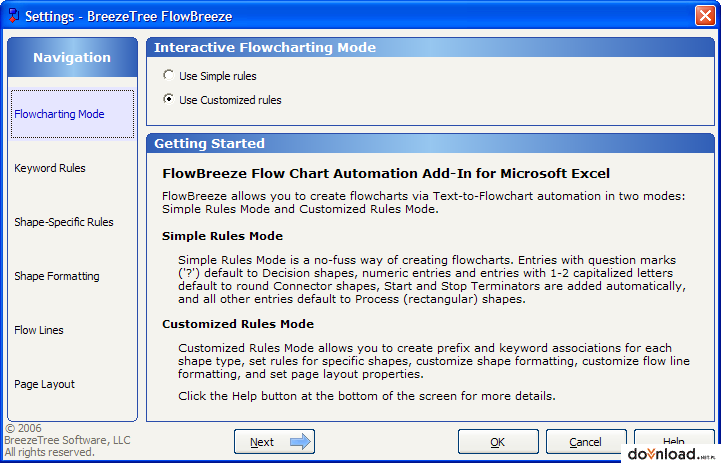This screenshot has height=463, width=721.
Task: Click the blue arrow icon on Next
Action: (300, 442)
